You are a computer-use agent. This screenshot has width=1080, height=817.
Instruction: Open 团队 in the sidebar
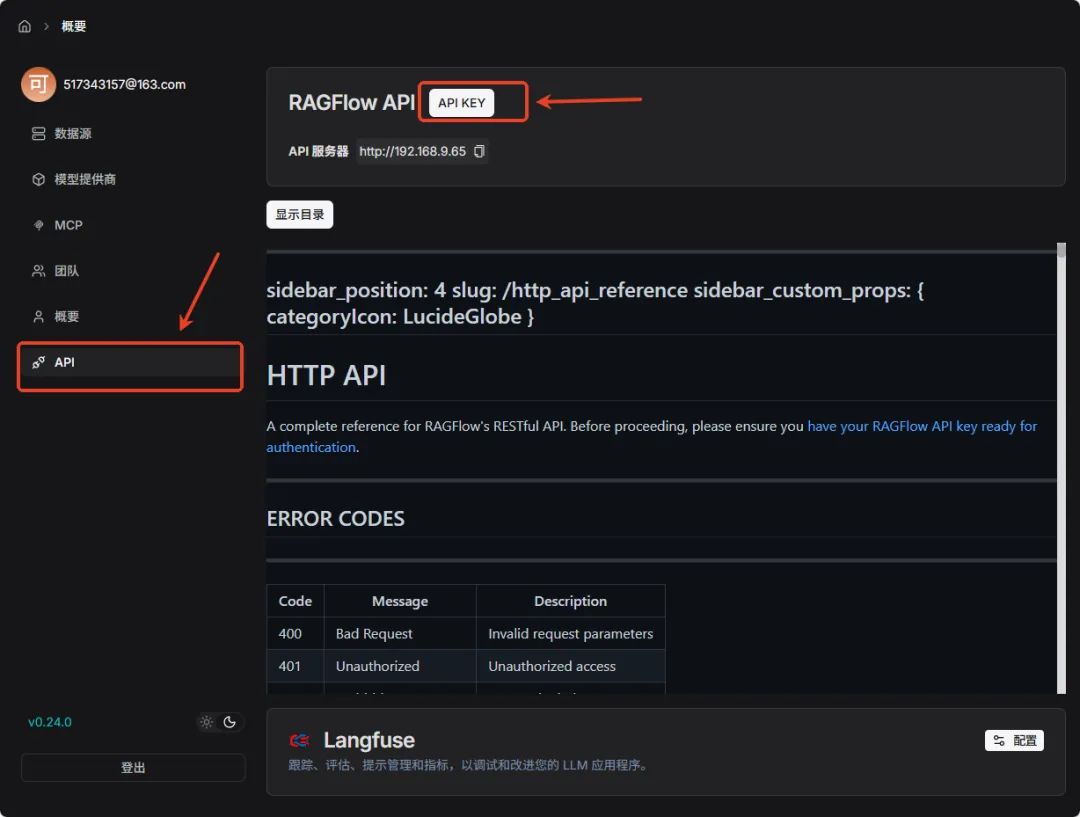click(x=131, y=271)
